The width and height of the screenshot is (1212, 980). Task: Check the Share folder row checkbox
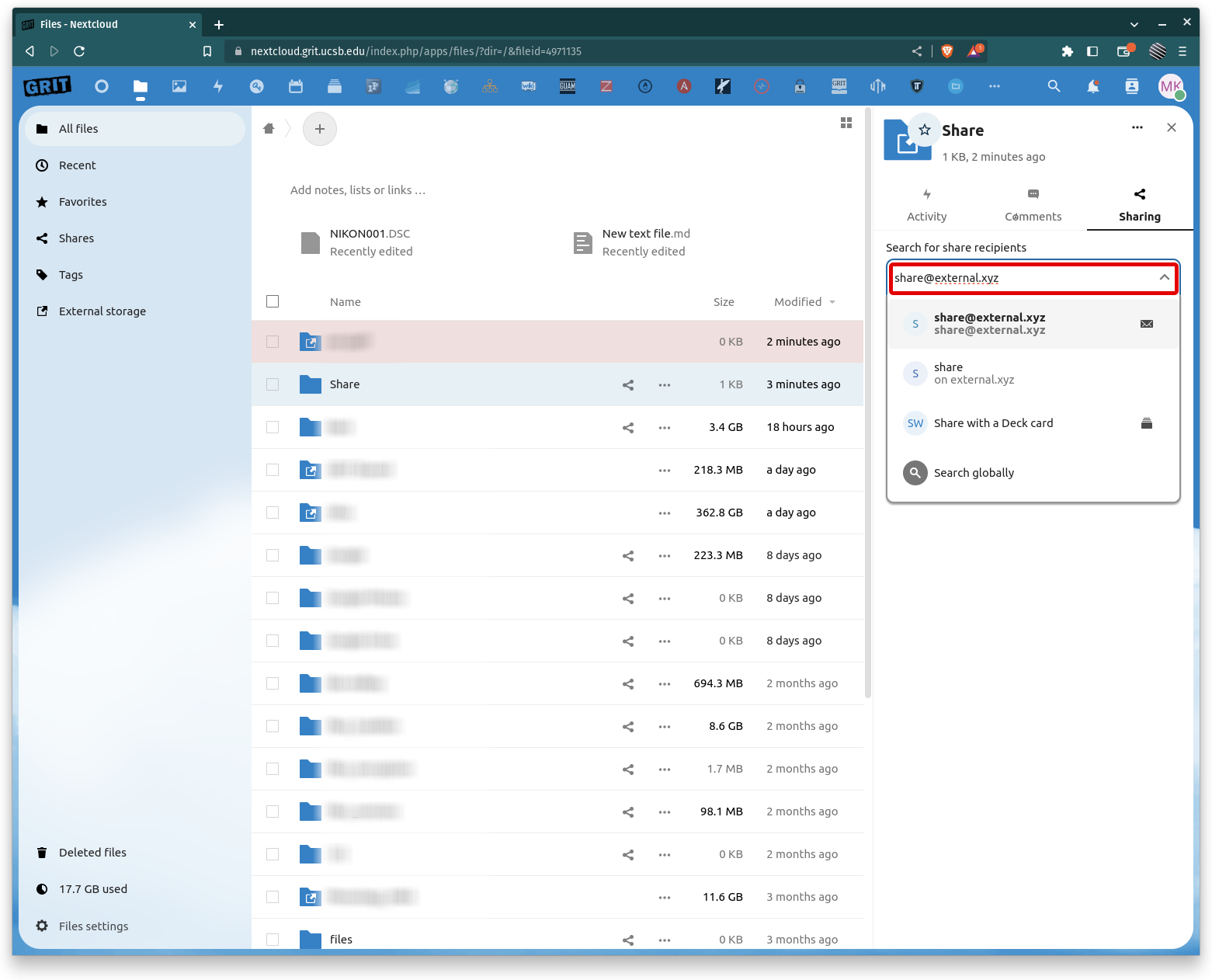(x=273, y=384)
